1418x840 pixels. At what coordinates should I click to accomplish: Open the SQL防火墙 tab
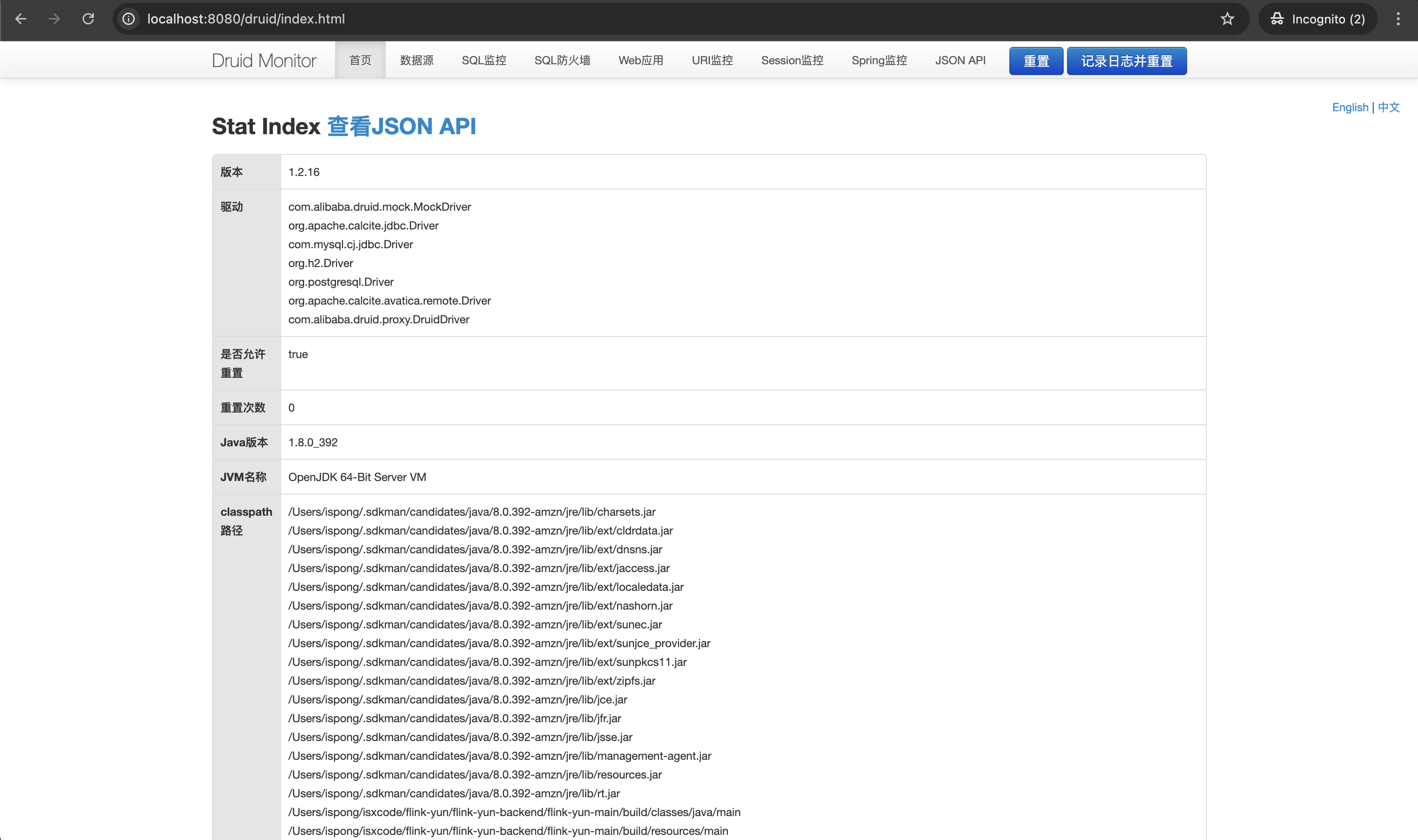(x=563, y=60)
